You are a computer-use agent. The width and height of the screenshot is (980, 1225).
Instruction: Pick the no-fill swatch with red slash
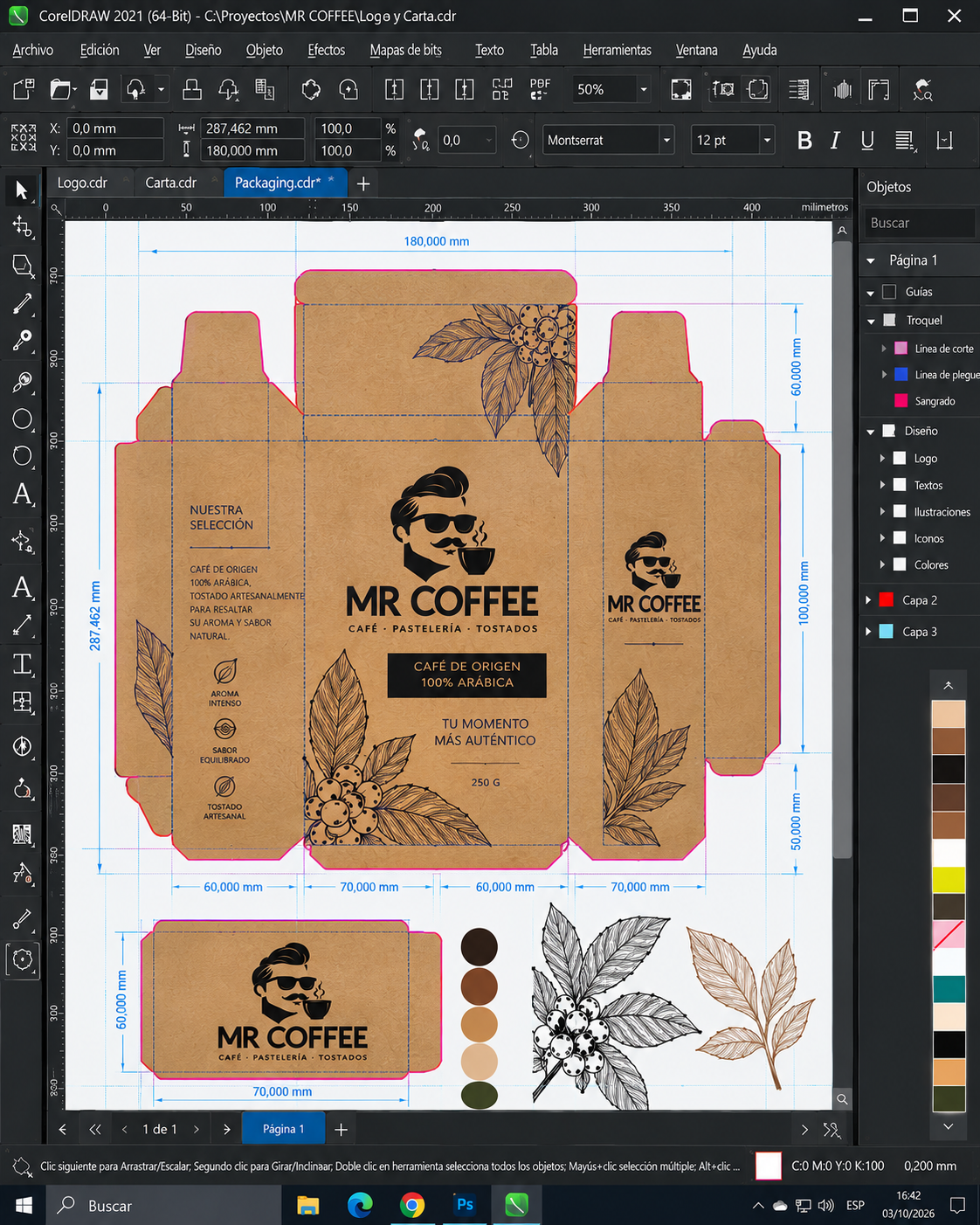949,934
